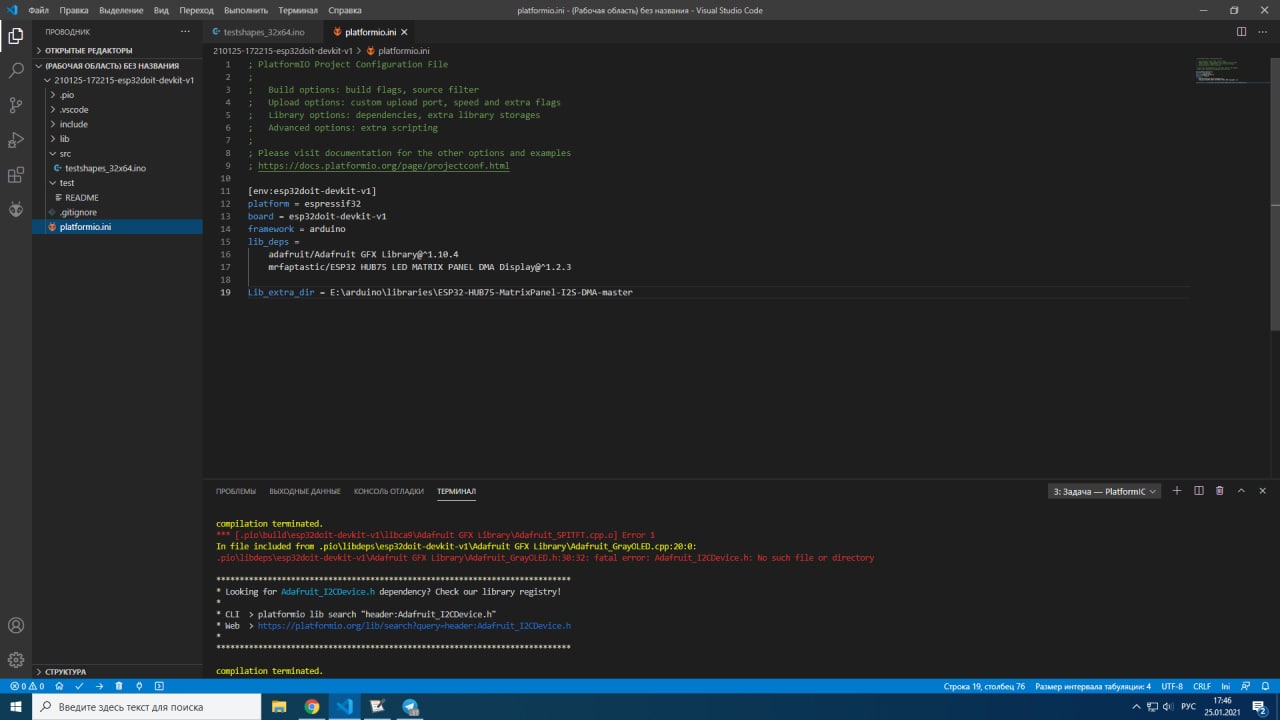Click the PlatformIO Home icon in status bar
Screen dimensions: 1280x720
click(59, 686)
